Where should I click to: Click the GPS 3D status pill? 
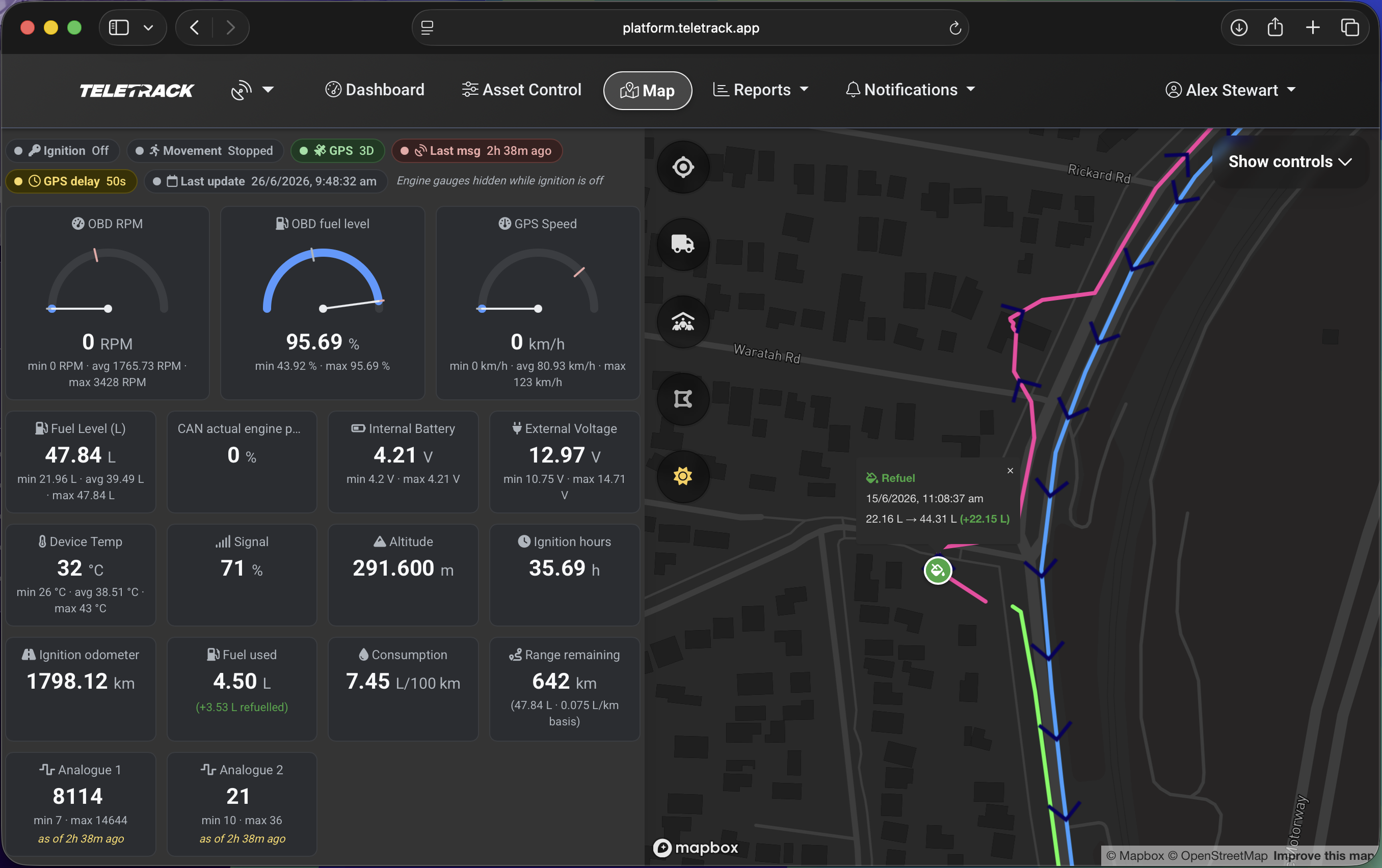tap(337, 151)
